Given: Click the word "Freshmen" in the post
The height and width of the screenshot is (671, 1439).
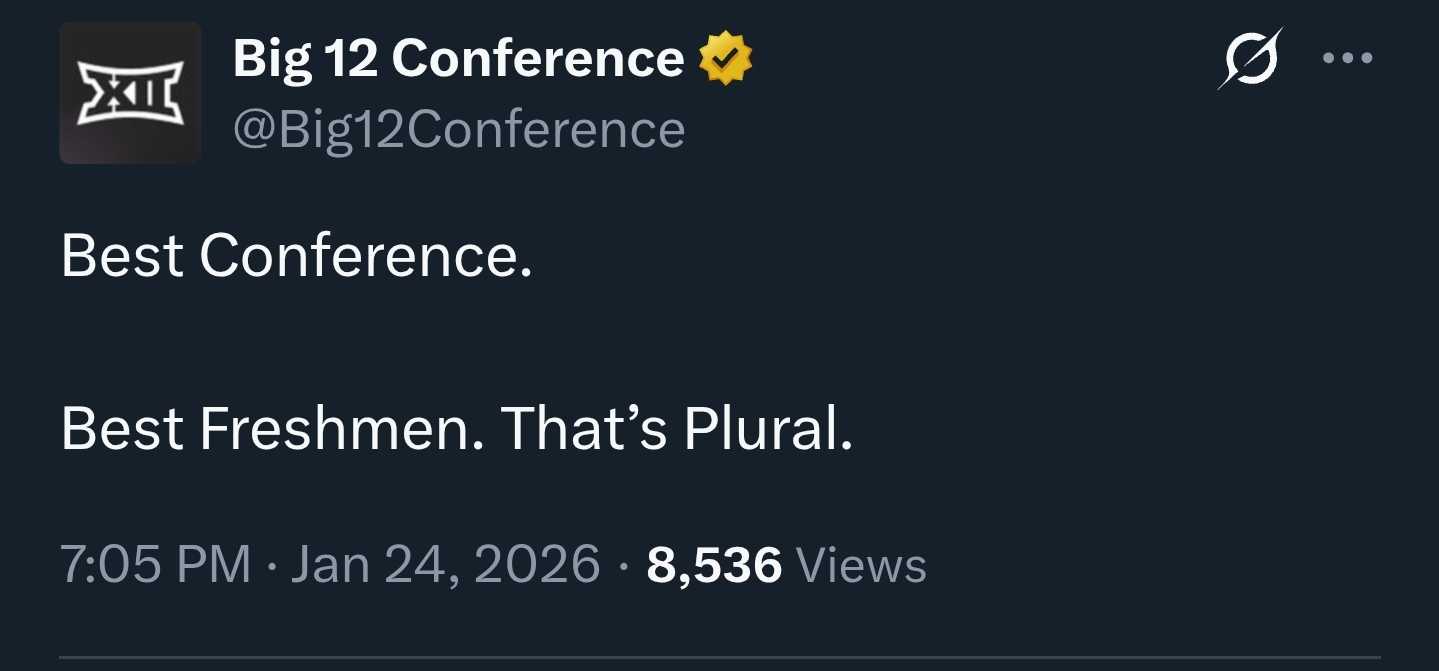Looking at the screenshot, I should point(335,429).
